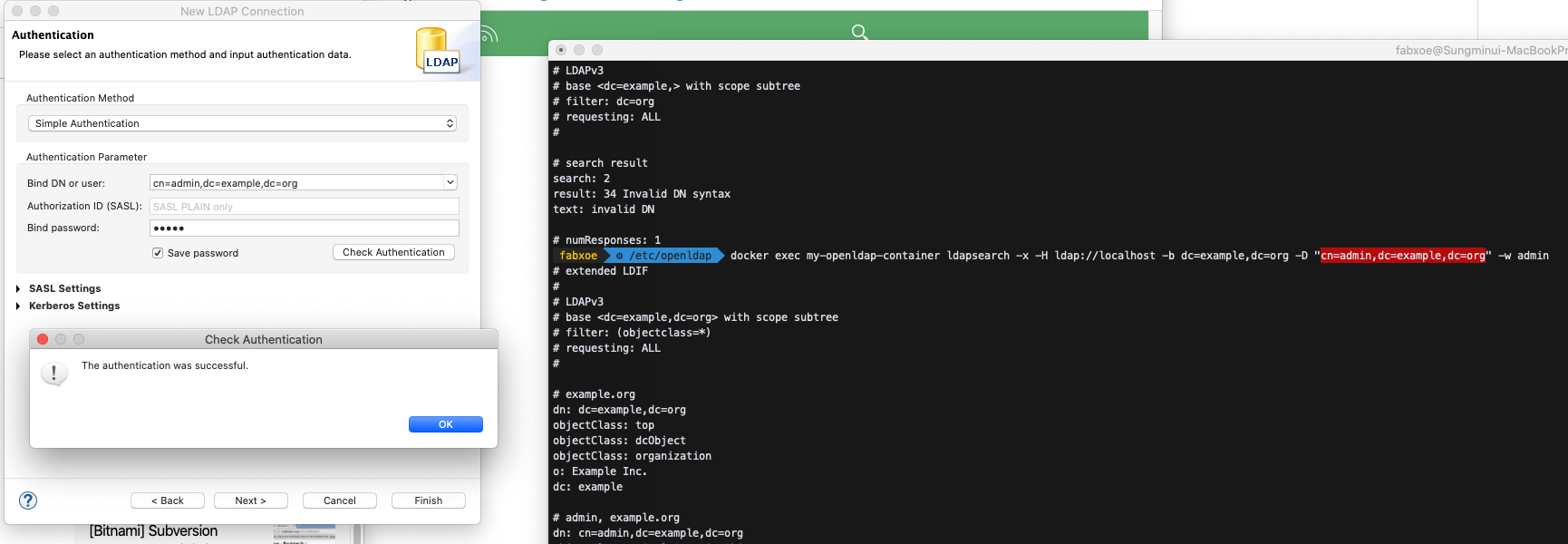
Task: Click '# extended LDIF' terminal line
Action: pos(600,271)
